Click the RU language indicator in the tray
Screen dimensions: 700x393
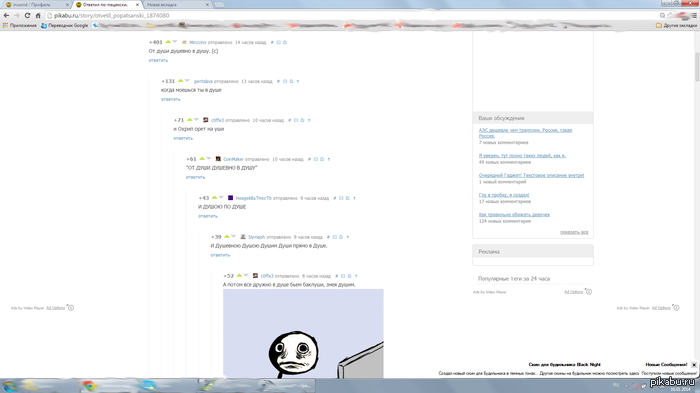616,385
